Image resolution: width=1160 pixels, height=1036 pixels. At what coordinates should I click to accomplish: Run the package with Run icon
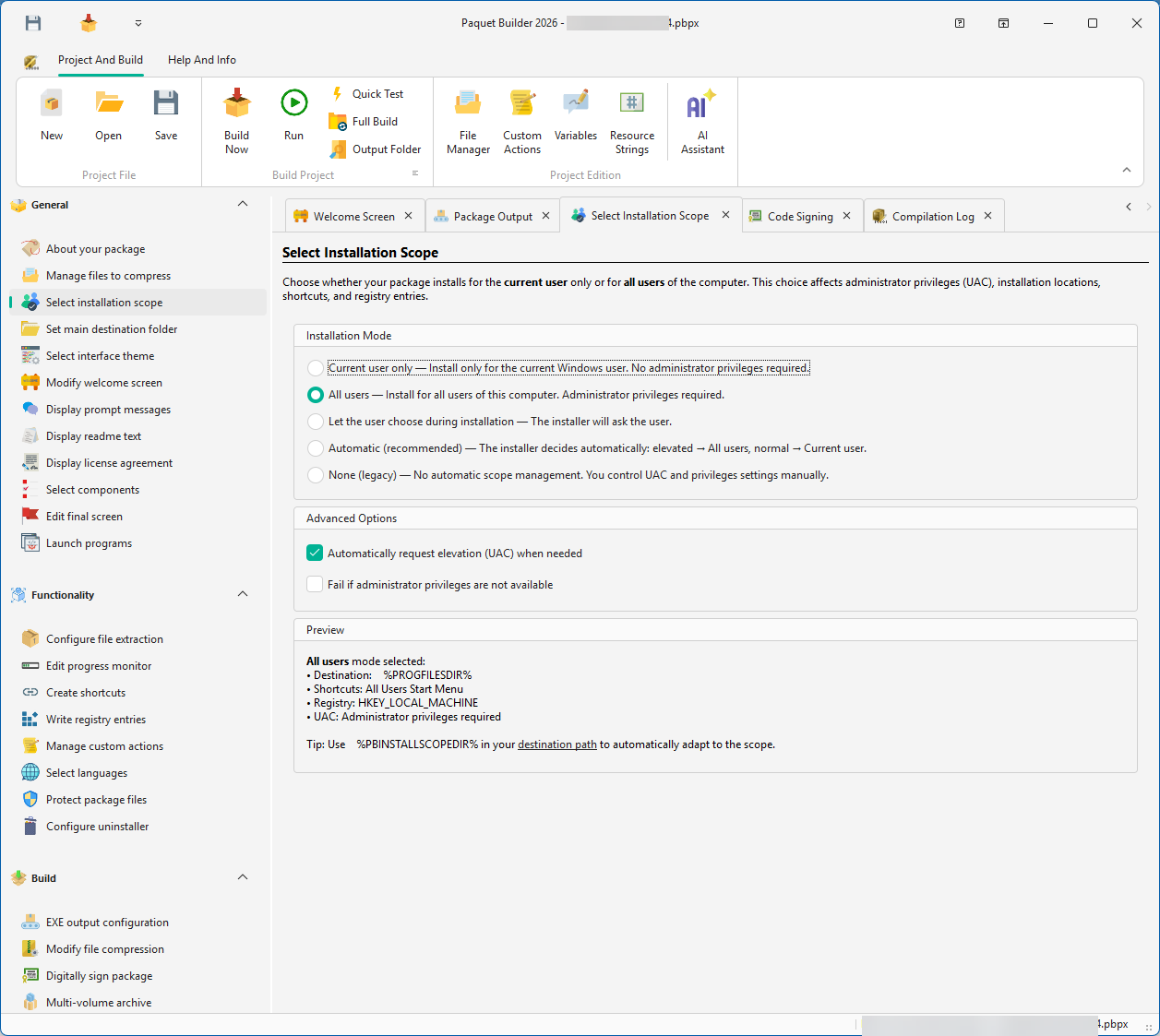(x=293, y=103)
